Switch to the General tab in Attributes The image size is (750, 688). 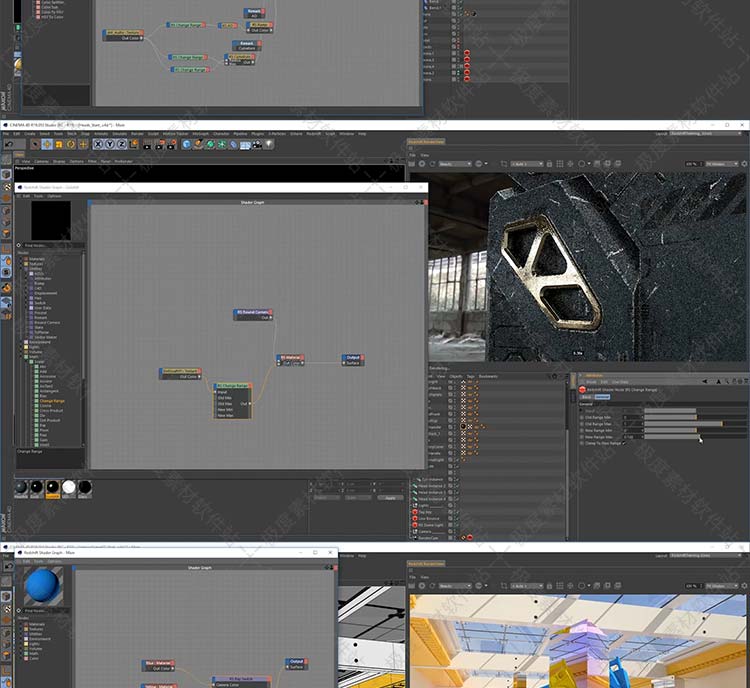click(x=602, y=397)
